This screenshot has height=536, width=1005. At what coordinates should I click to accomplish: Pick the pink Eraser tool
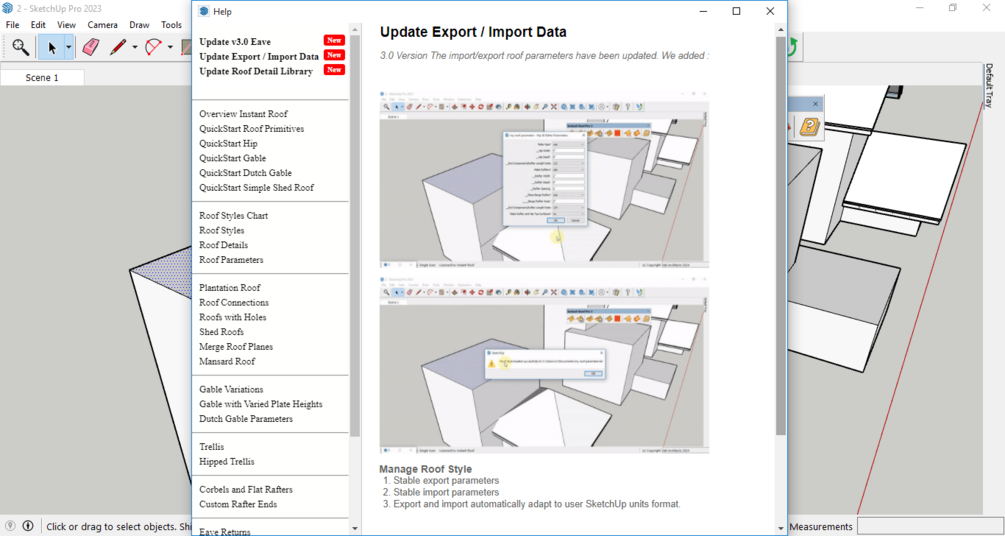tap(92, 47)
